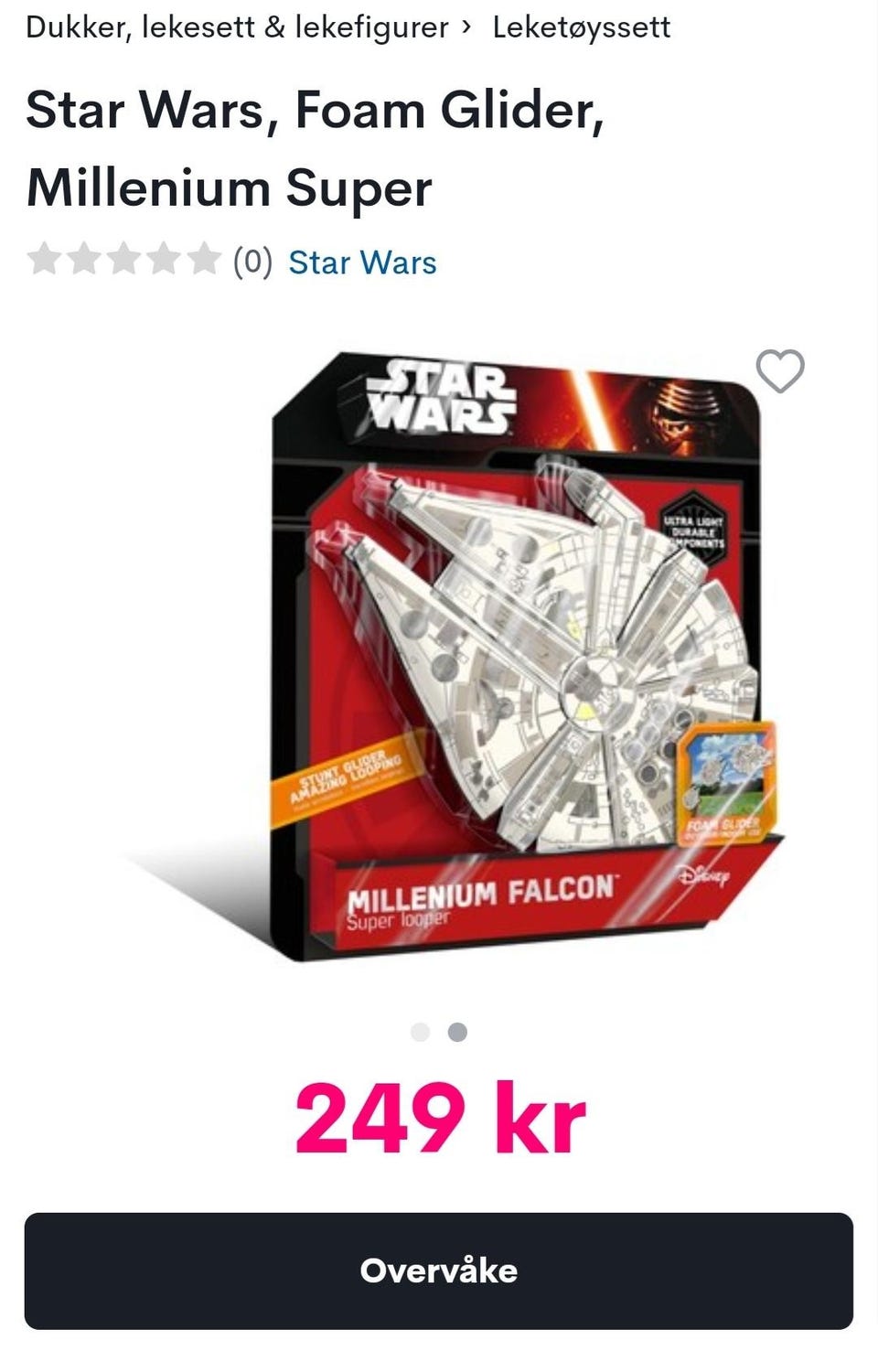The height and width of the screenshot is (1372, 878).
Task: Click the breadcrumb chevron separator arrow
Action: pyautogui.click(x=467, y=27)
